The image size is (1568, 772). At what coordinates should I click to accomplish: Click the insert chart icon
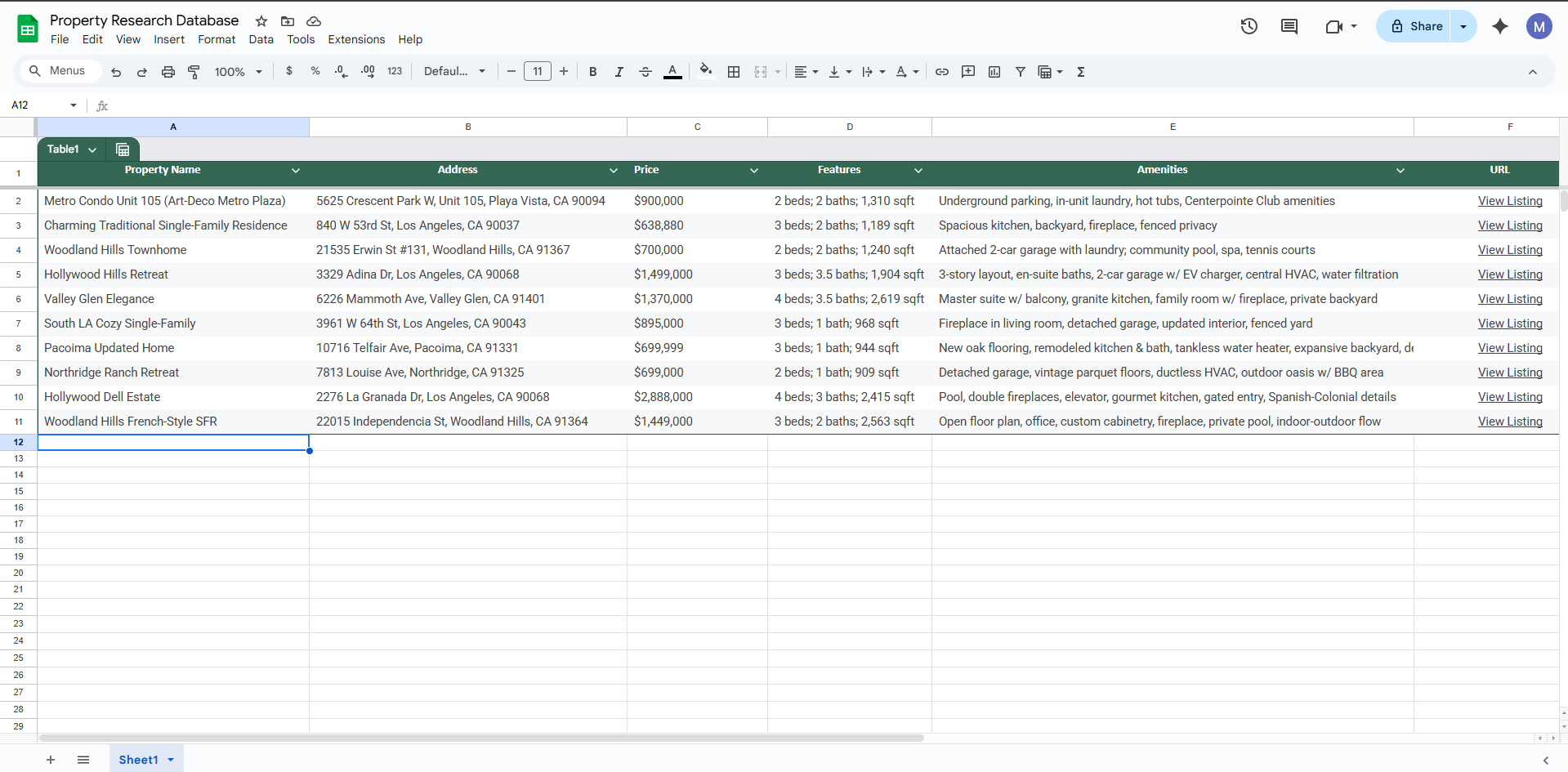pos(994,72)
